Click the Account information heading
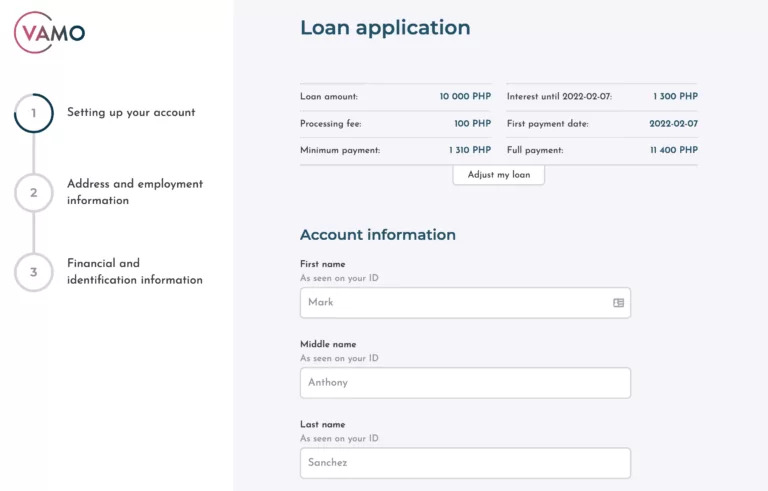The image size is (768, 491). (x=378, y=235)
